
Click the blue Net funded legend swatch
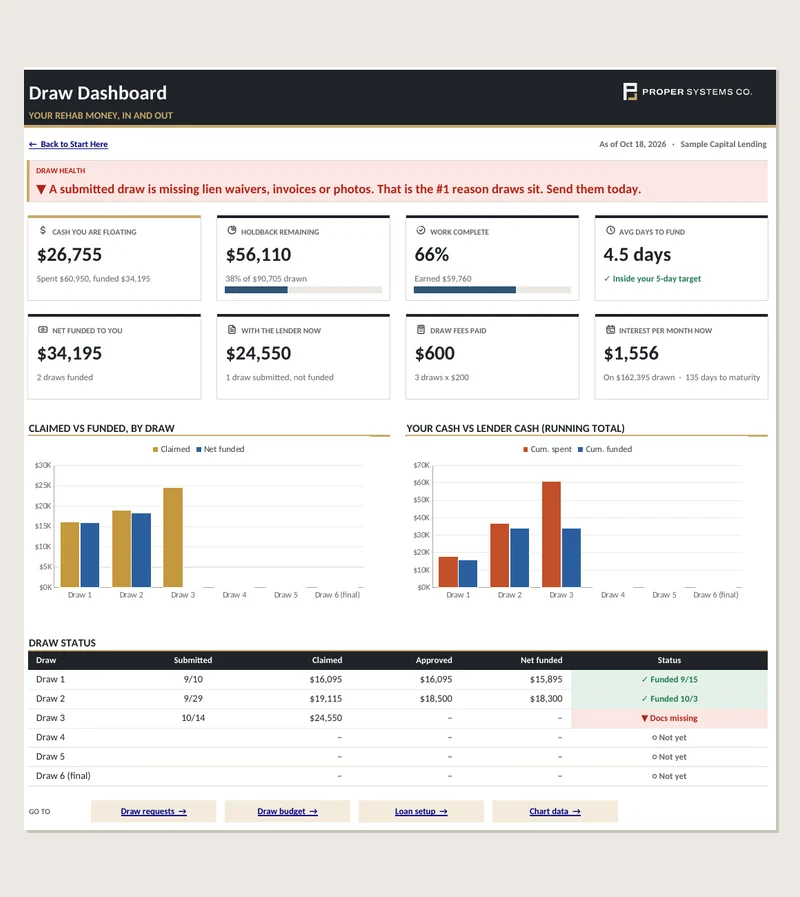199,450
